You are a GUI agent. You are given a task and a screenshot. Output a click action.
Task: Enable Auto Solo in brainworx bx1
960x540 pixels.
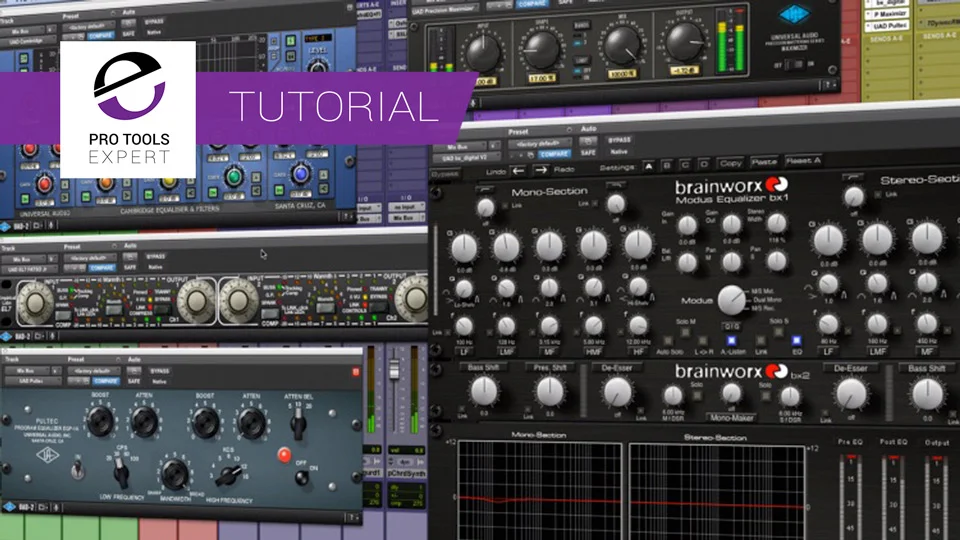(x=669, y=340)
